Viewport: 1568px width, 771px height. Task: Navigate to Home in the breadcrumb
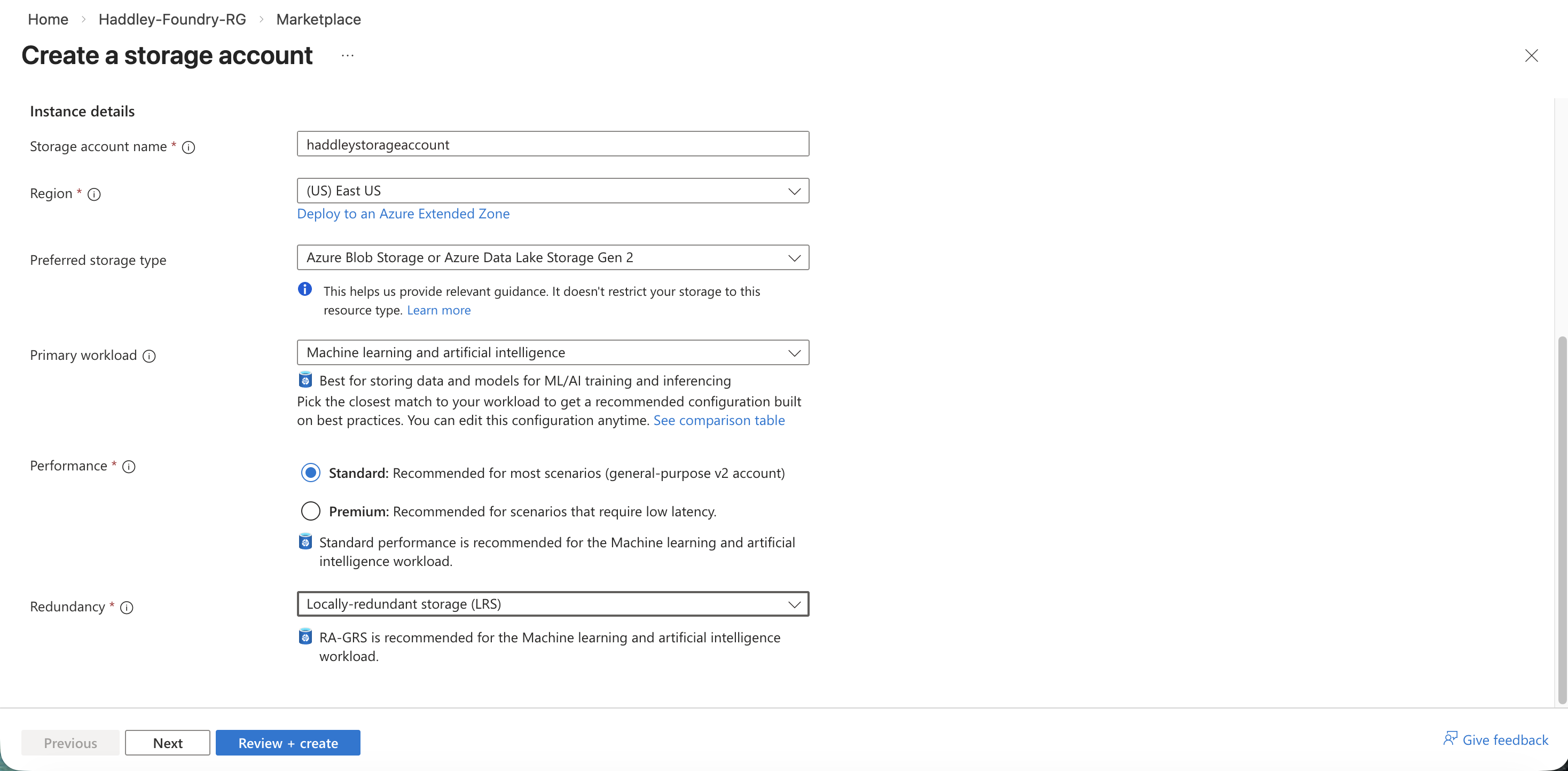tap(48, 19)
